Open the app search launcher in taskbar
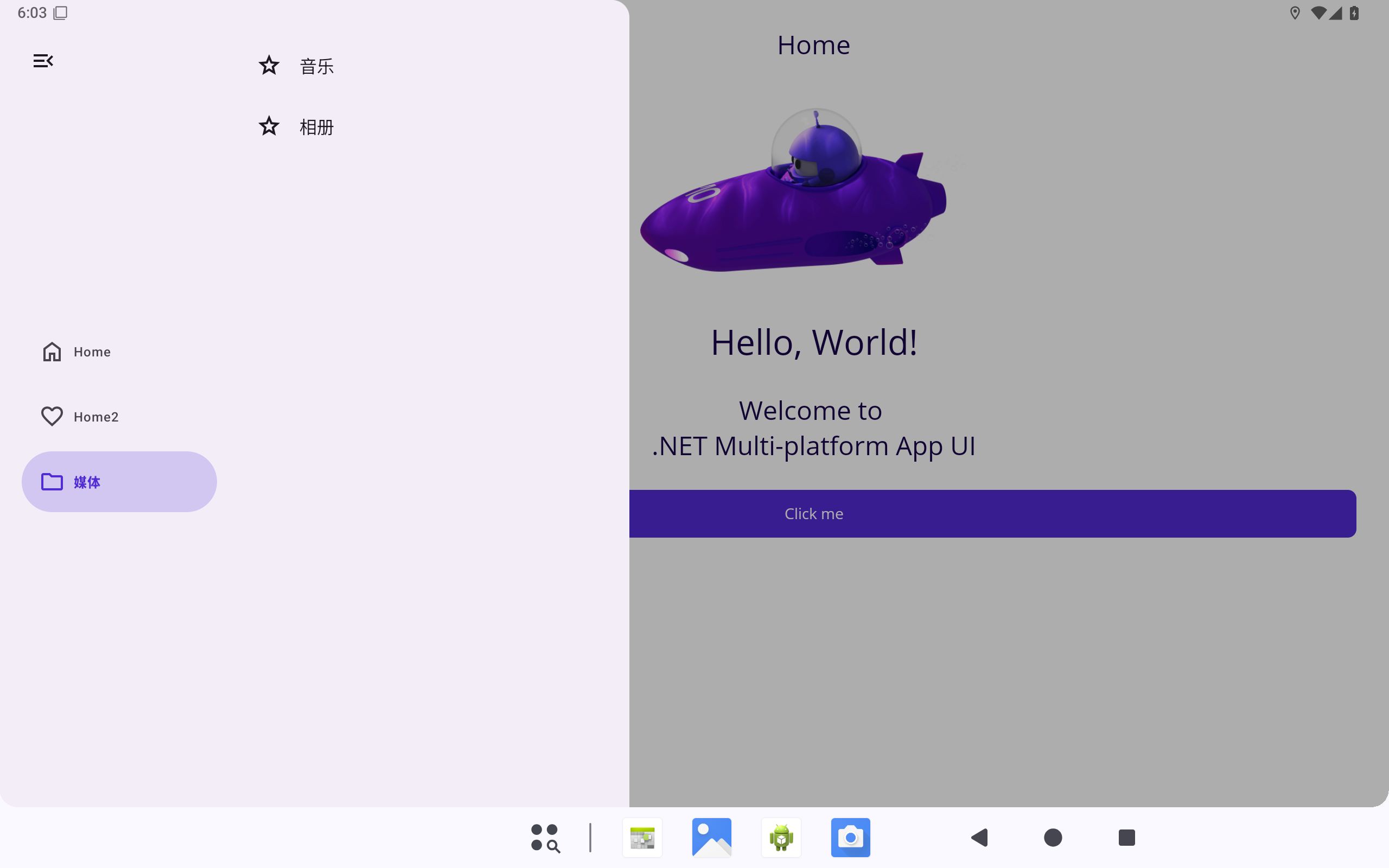 (x=545, y=838)
